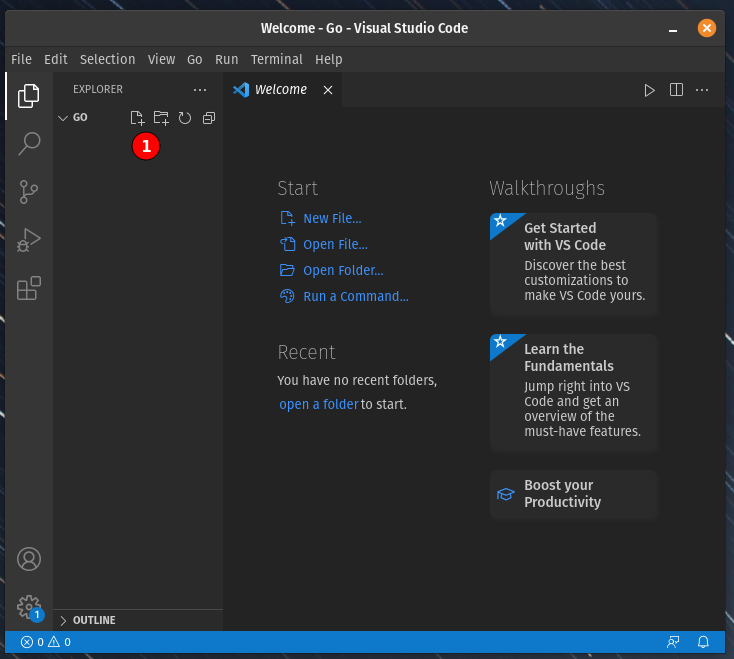
Task: Open the Accounts menu icon
Action: (29, 559)
